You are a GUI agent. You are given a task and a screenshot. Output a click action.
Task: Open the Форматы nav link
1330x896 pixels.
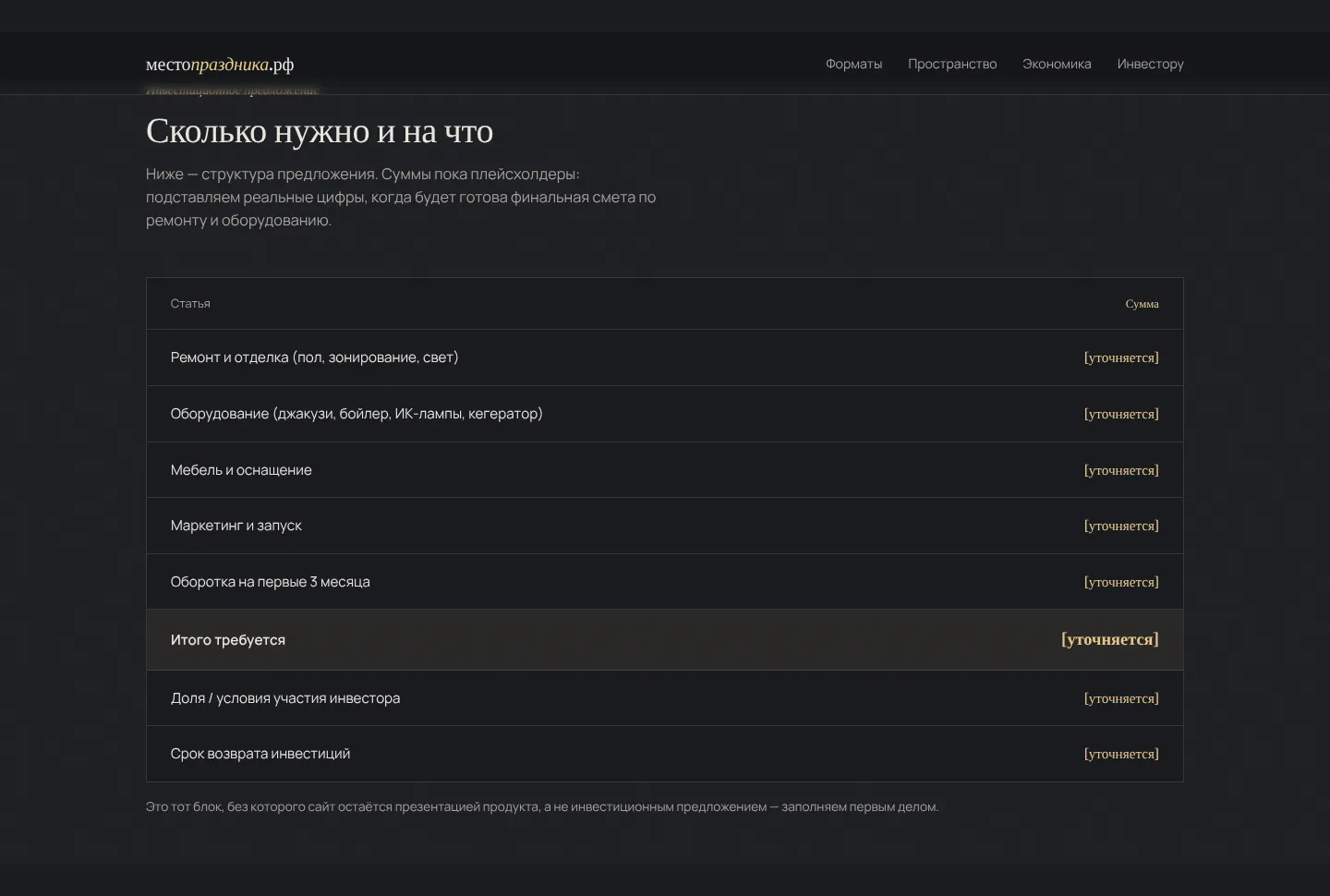853,64
